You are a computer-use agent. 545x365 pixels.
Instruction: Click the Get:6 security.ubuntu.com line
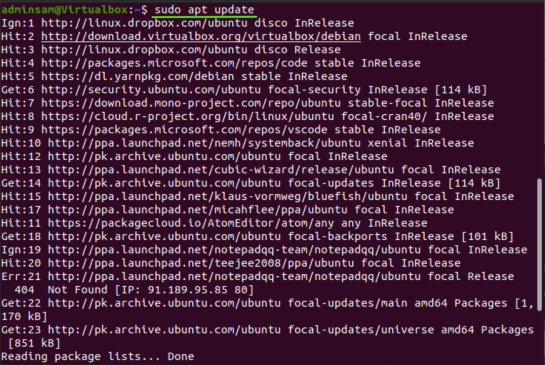(x=244, y=90)
